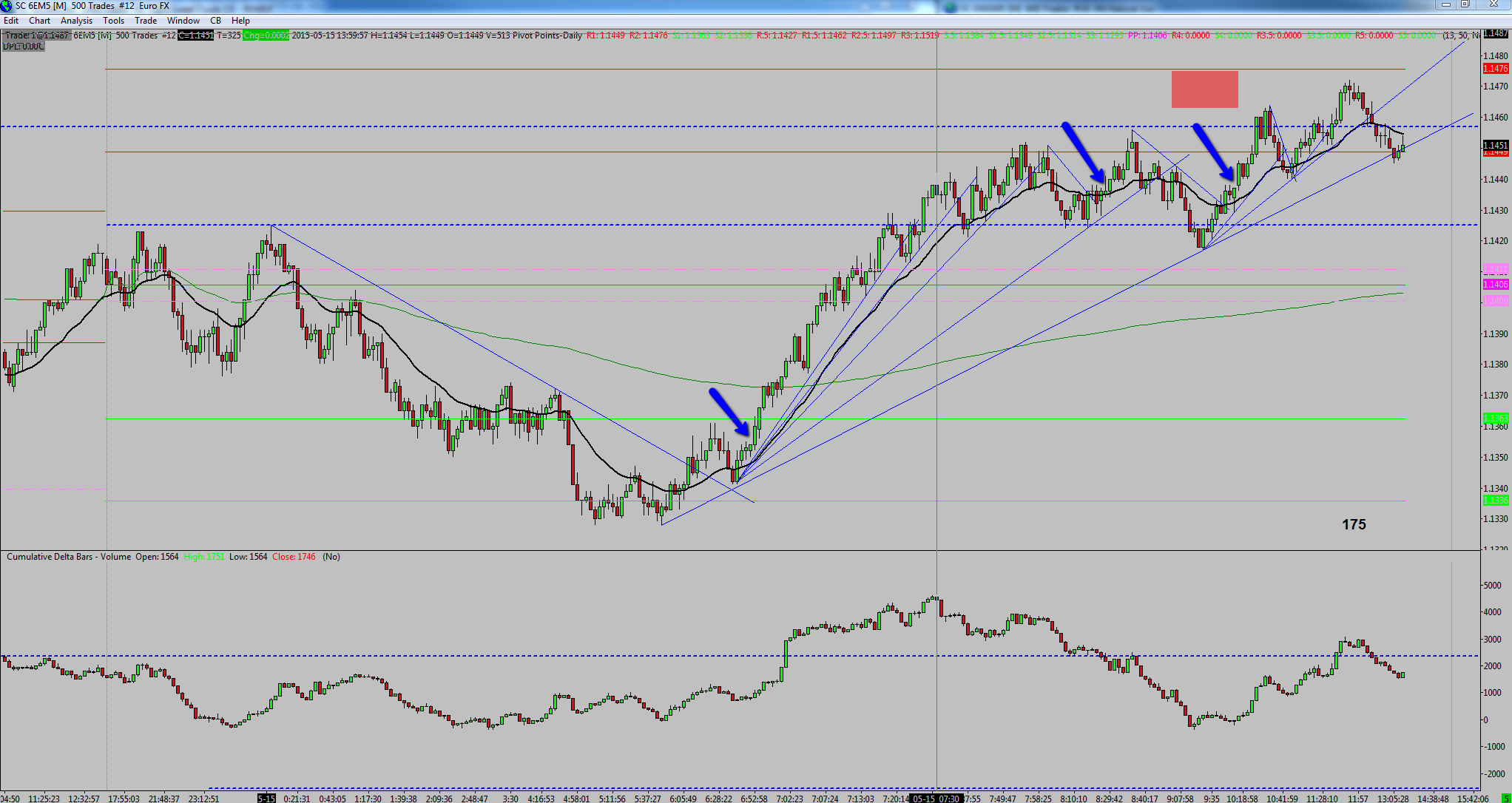Click the black 1.1487 label at the top of the price axis
Image resolution: width=1512 pixels, height=803 pixels.
click(1496, 33)
